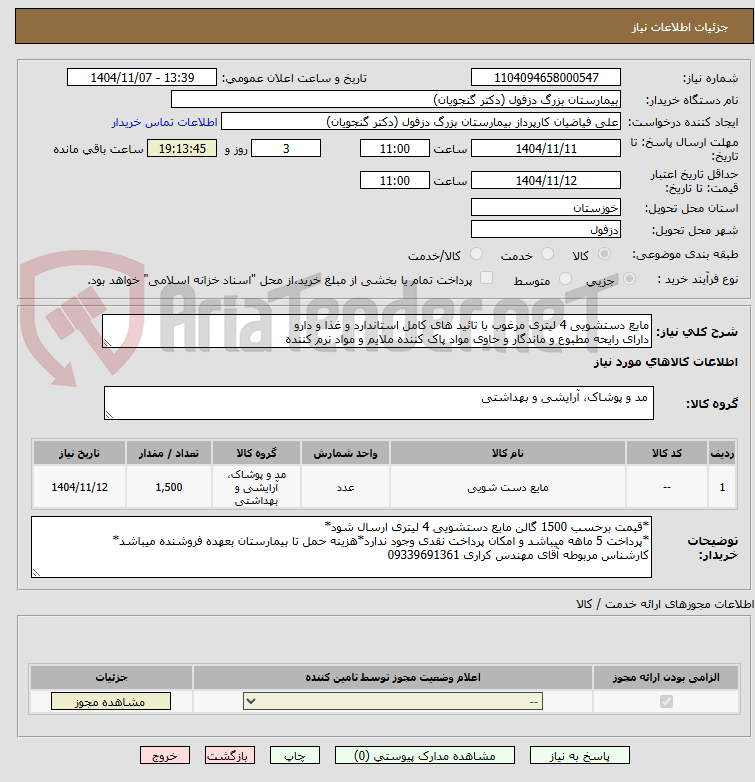Viewport: 755px width, 782px height.
Task: Click the چاپ print button
Action: [295, 756]
